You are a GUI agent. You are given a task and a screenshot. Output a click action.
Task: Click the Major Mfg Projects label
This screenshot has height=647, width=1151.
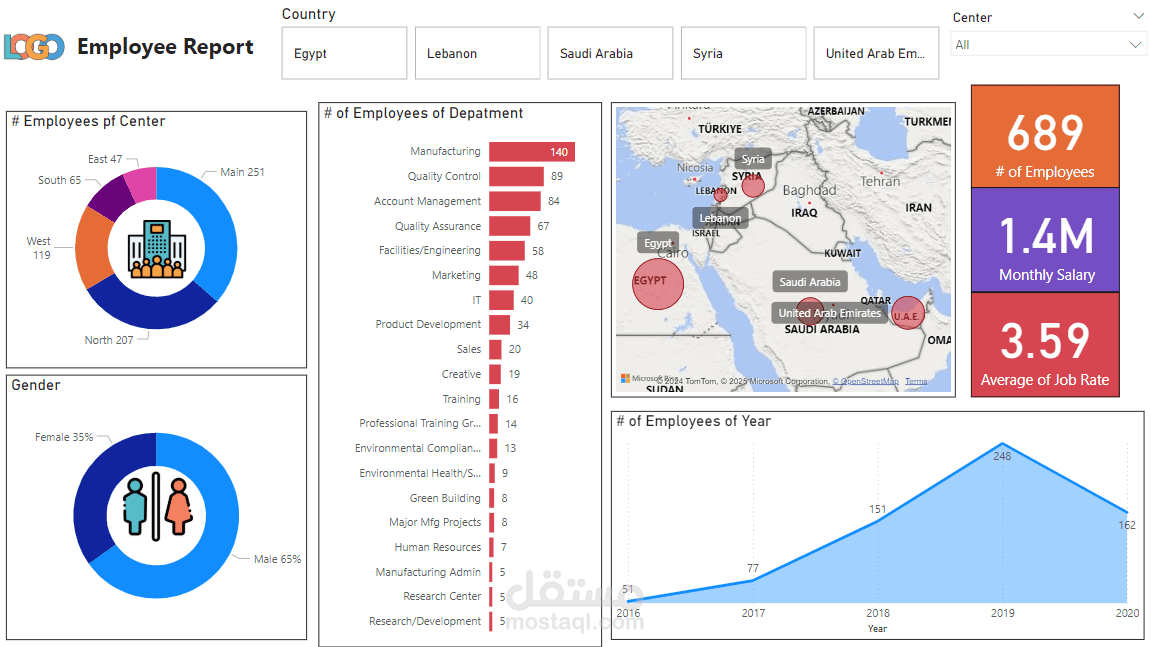[435, 522]
